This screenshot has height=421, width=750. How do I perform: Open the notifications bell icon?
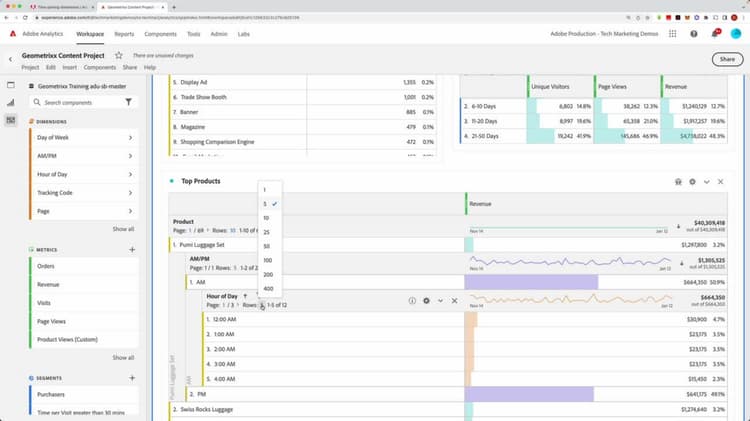click(715, 33)
